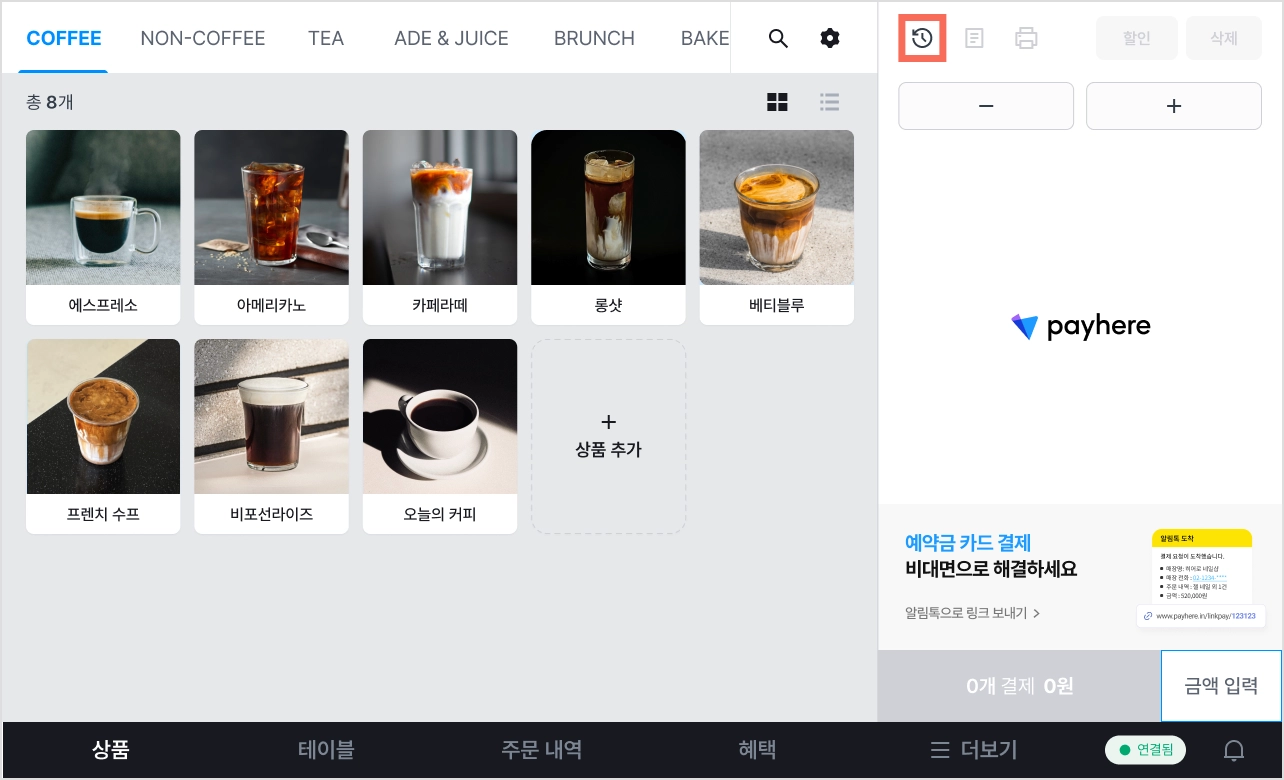Select the 아메리카노 product card

pos(271,227)
